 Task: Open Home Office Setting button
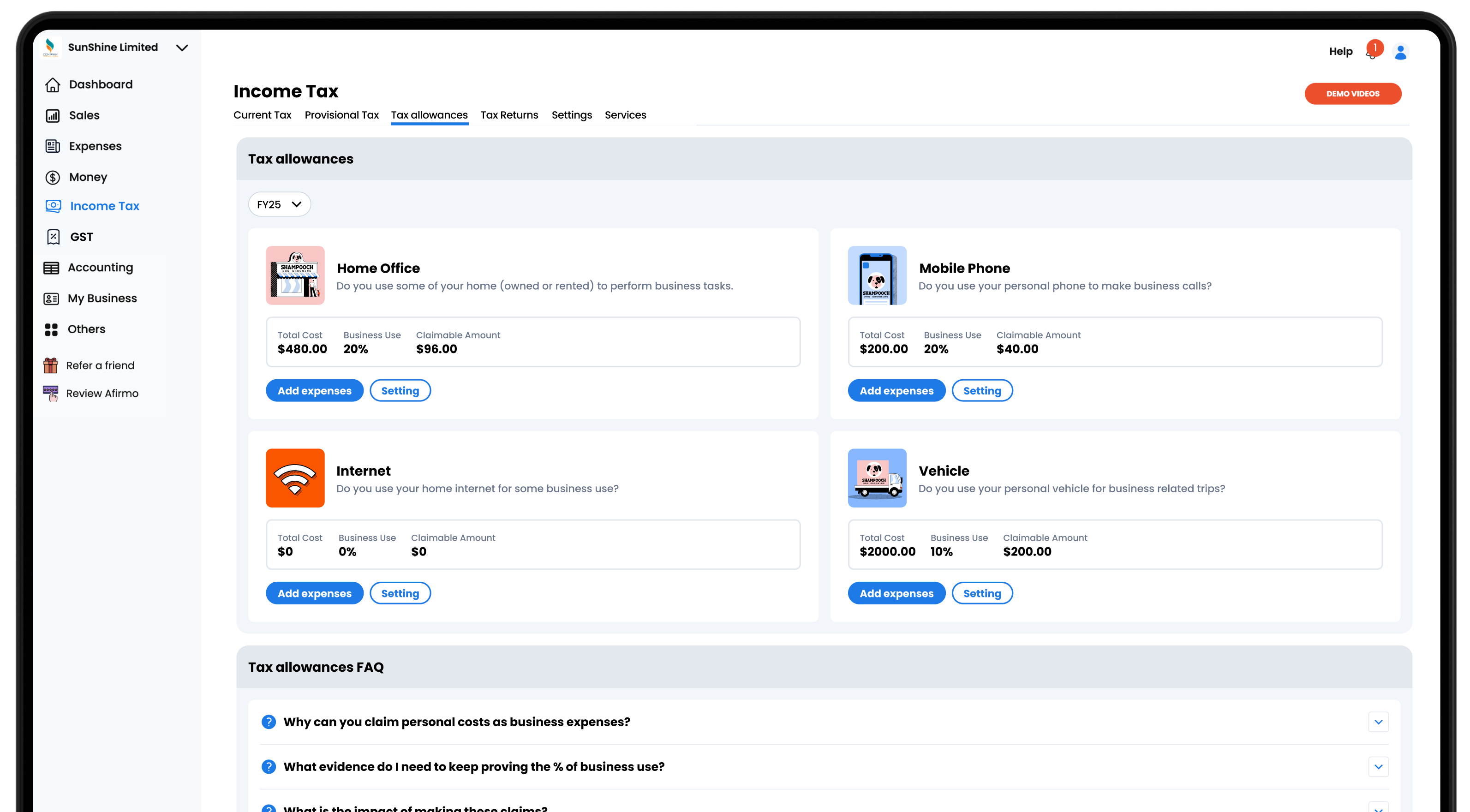click(x=400, y=390)
